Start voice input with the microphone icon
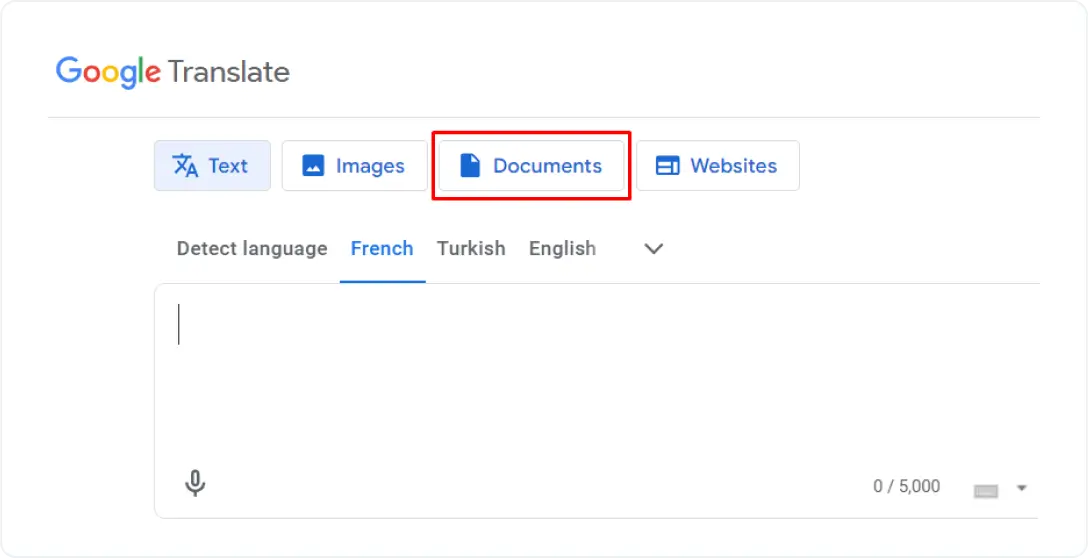Screen dimensions: 1088x558 pyautogui.click(x=196, y=483)
